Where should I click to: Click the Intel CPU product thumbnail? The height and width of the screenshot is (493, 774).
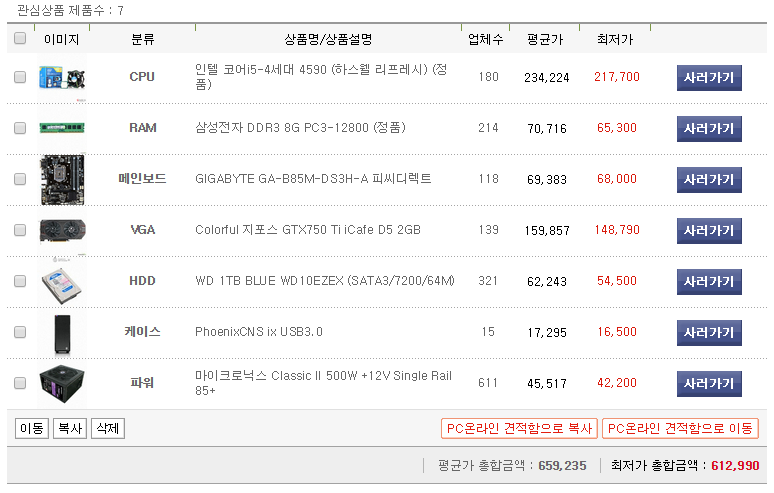click(62, 78)
